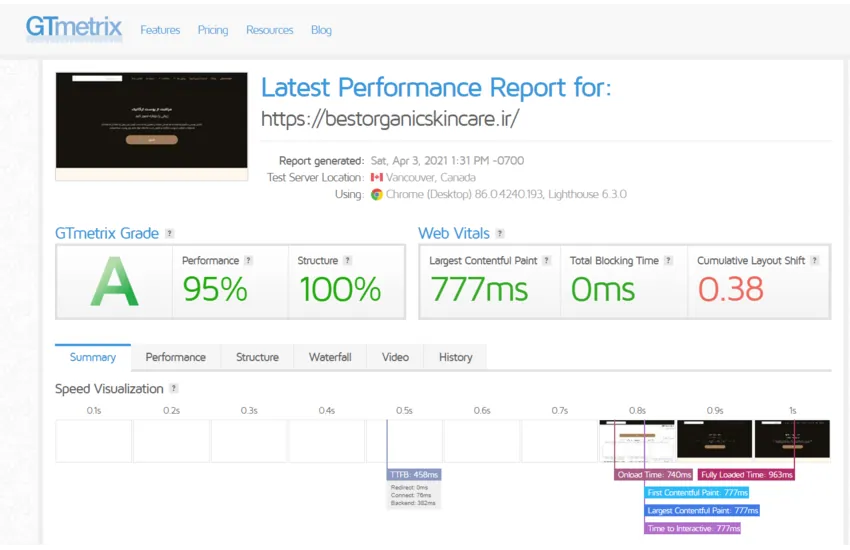Switch to the Performance tab

coord(175,357)
